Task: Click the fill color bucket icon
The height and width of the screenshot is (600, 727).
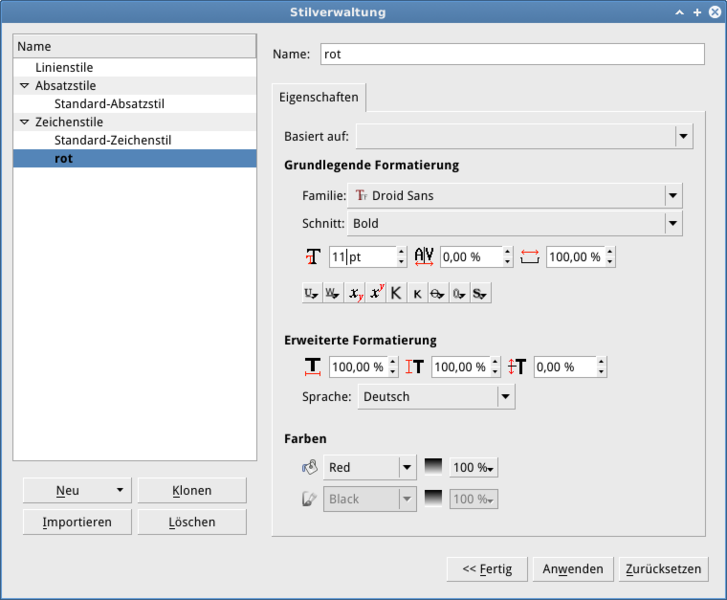Action: click(309, 467)
